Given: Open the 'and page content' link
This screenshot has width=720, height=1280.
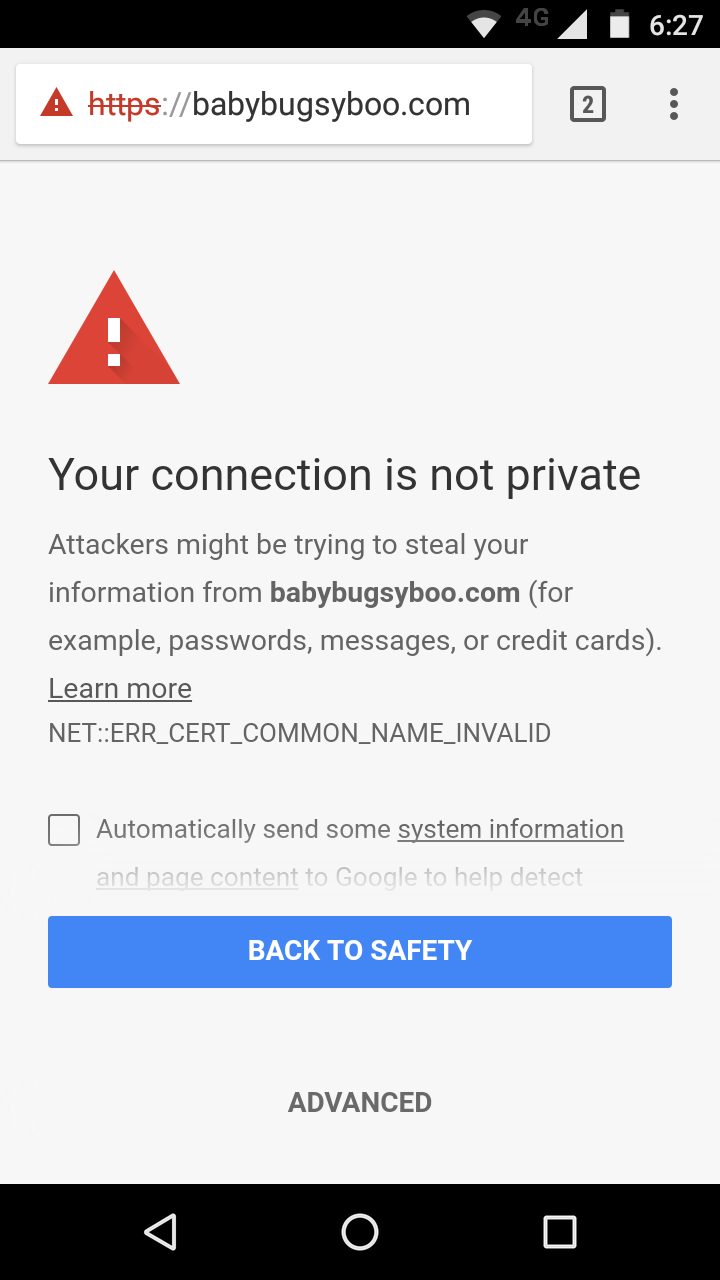Looking at the screenshot, I should pyautogui.click(x=197, y=877).
